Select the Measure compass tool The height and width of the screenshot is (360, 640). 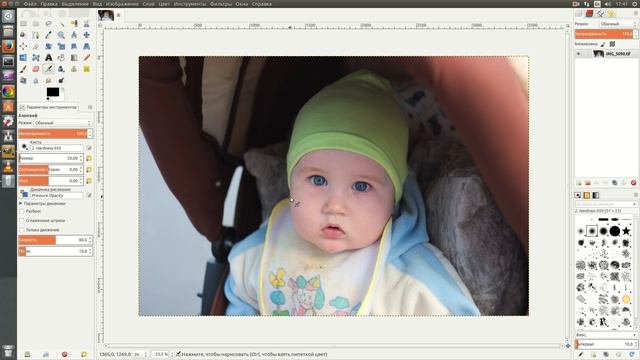click(x=74, y=36)
